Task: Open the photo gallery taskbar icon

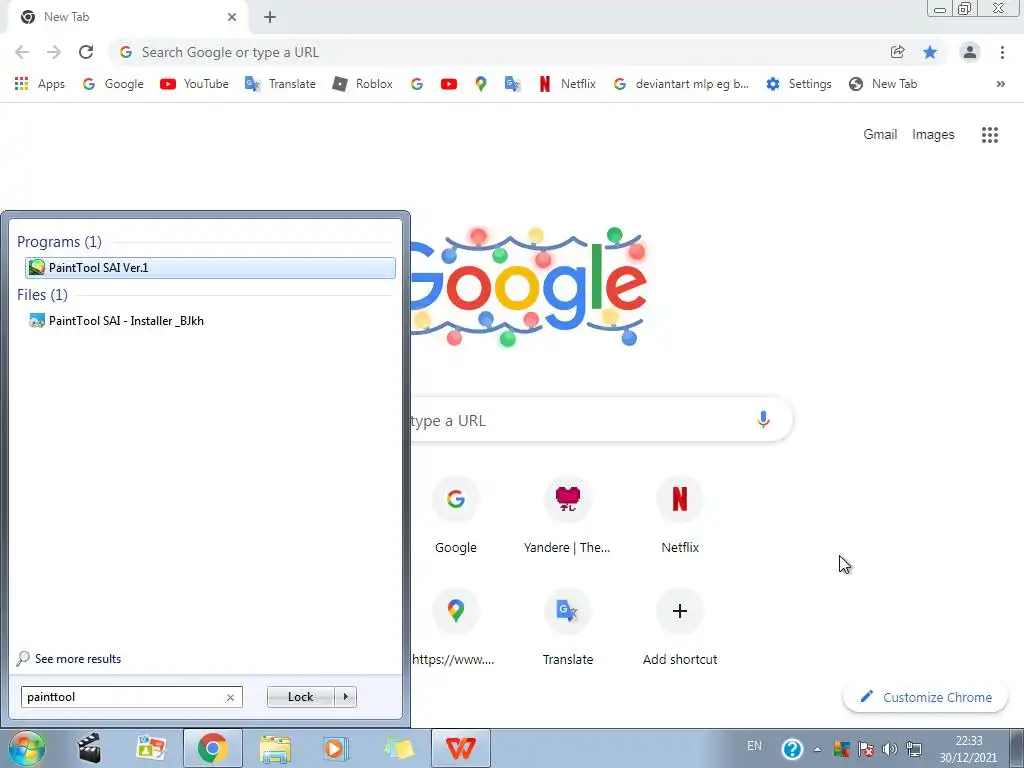Action: (151, 748)
